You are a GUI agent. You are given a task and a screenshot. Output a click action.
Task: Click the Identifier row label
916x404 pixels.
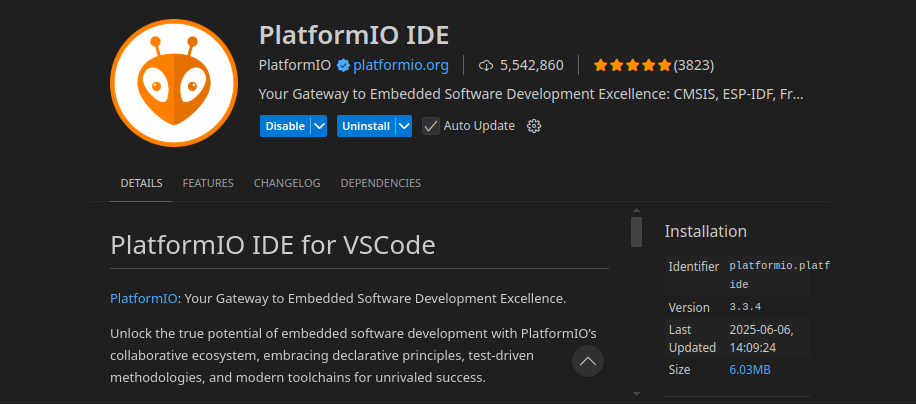tap(694, 267)
